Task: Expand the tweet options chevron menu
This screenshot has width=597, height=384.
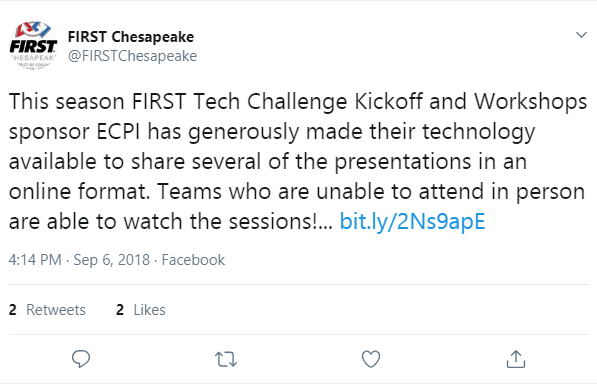Action: coord(581,35)
